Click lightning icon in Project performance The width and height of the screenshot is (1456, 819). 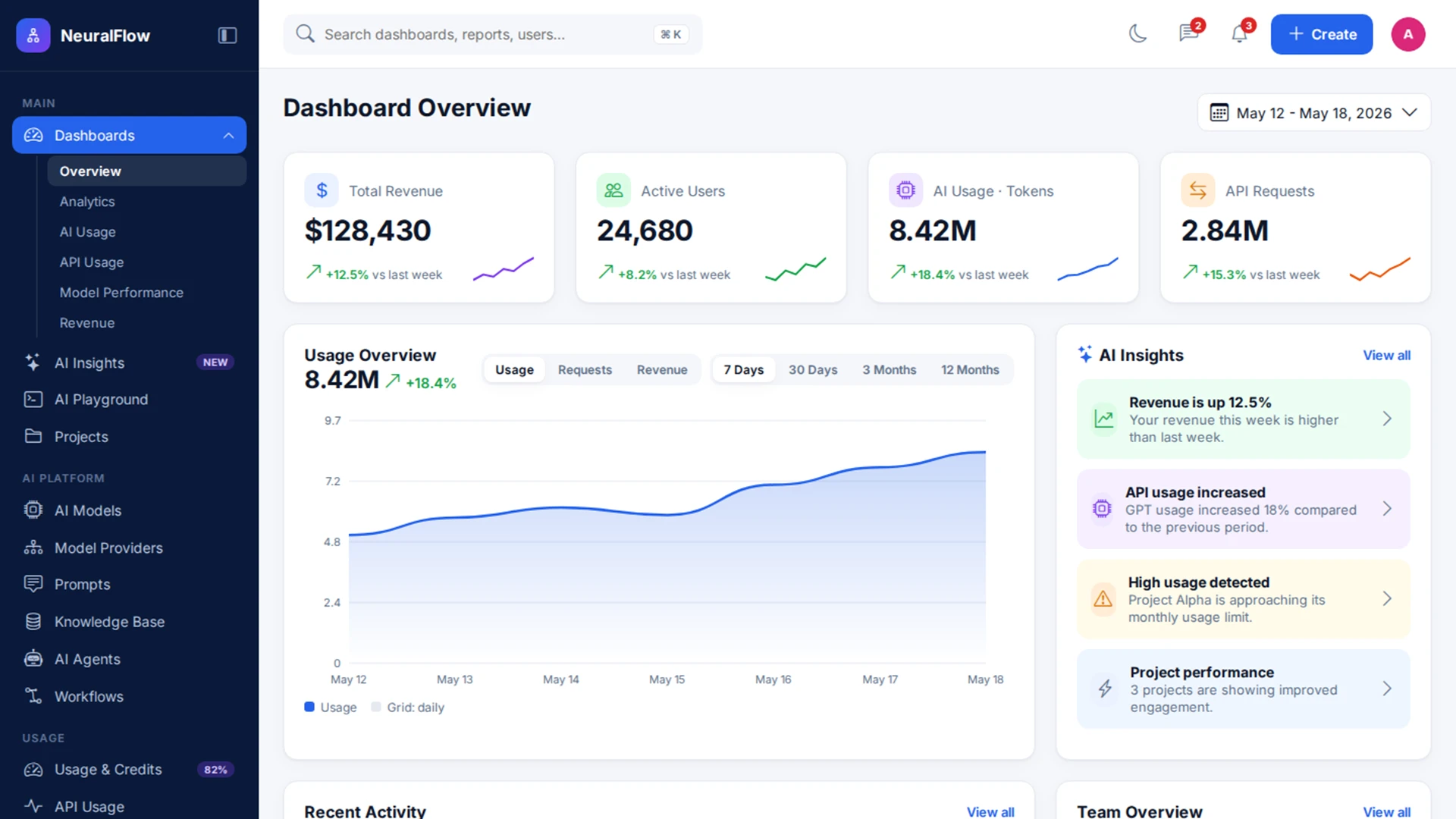tap(1105, 689)
